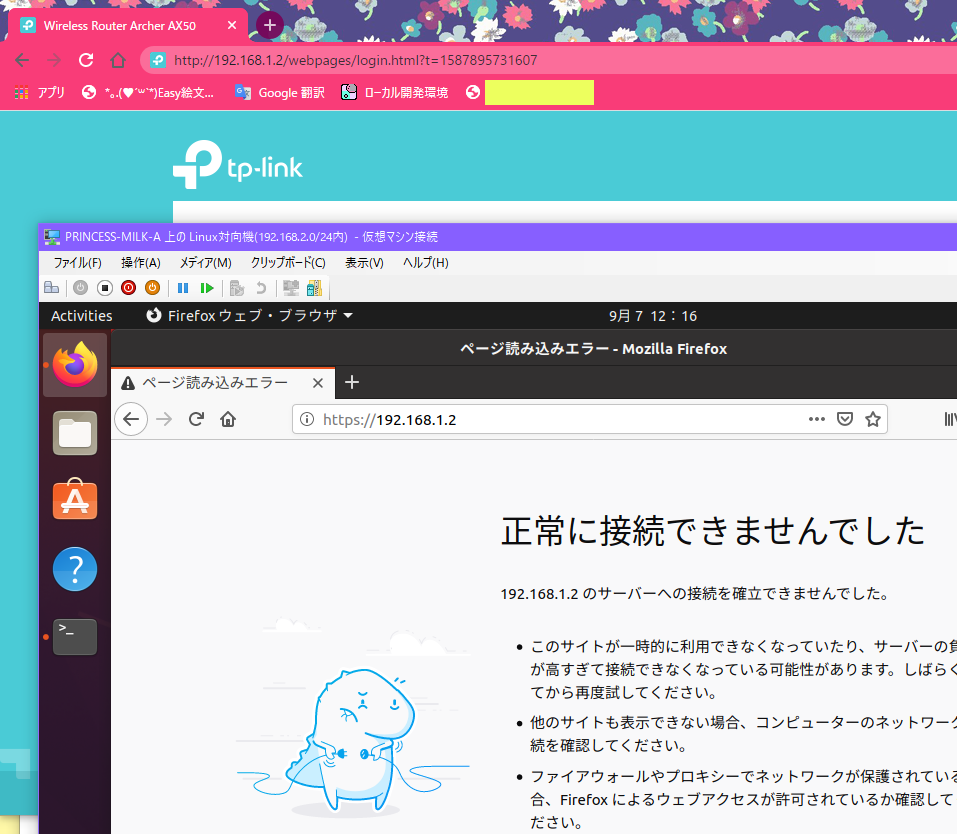Screen dimensions: 957x834
Task: Resume the VM with the green play icon
Action: (207, 288)
